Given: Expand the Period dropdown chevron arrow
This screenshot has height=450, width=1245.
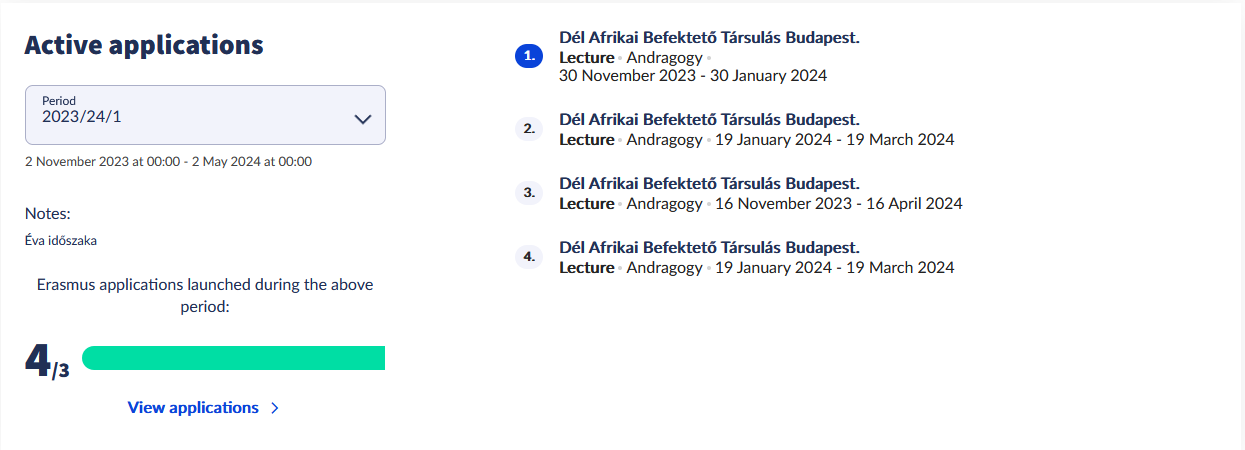Looking at the screenshot, I should coord(363,119).
